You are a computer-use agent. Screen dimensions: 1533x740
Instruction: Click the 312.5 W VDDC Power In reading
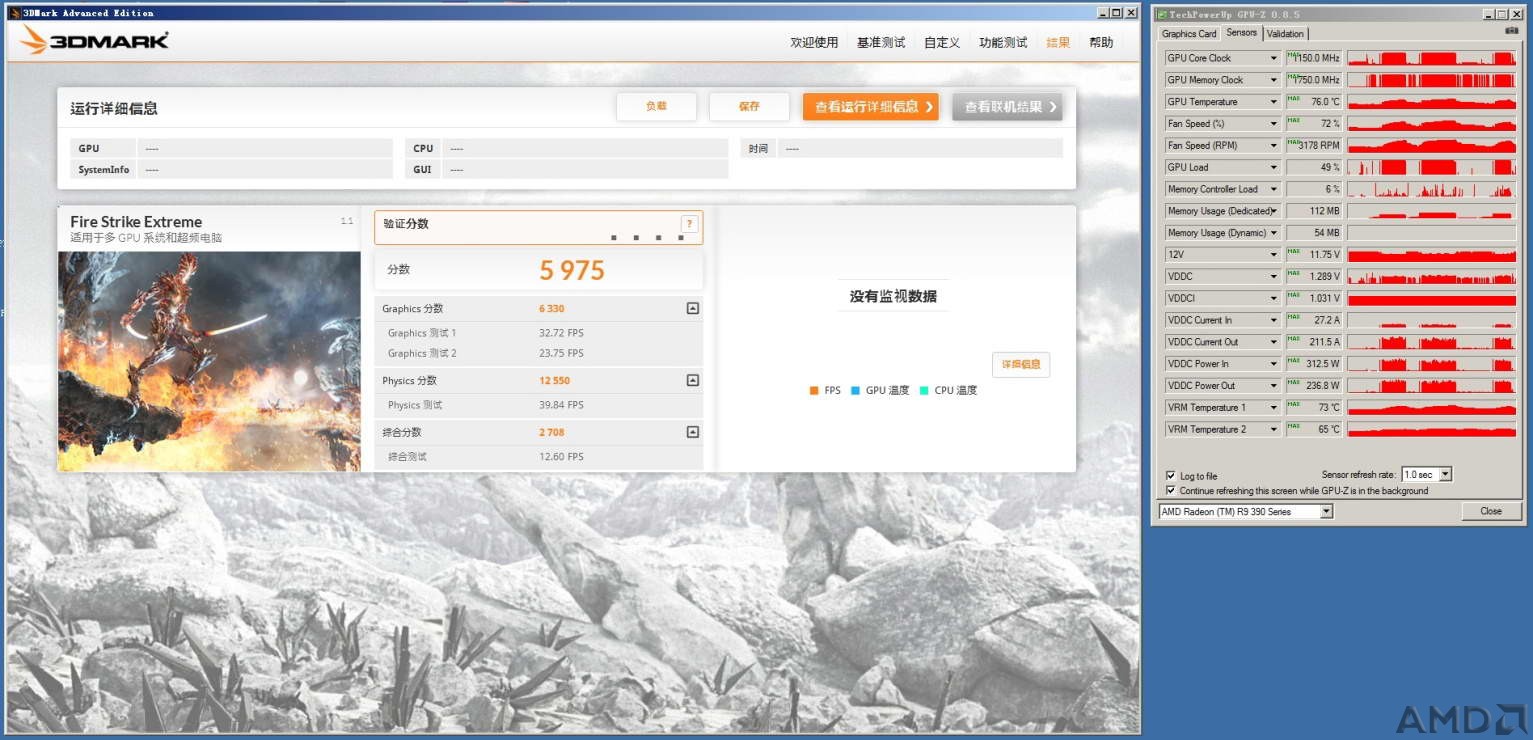click(x=1313, y=364)
